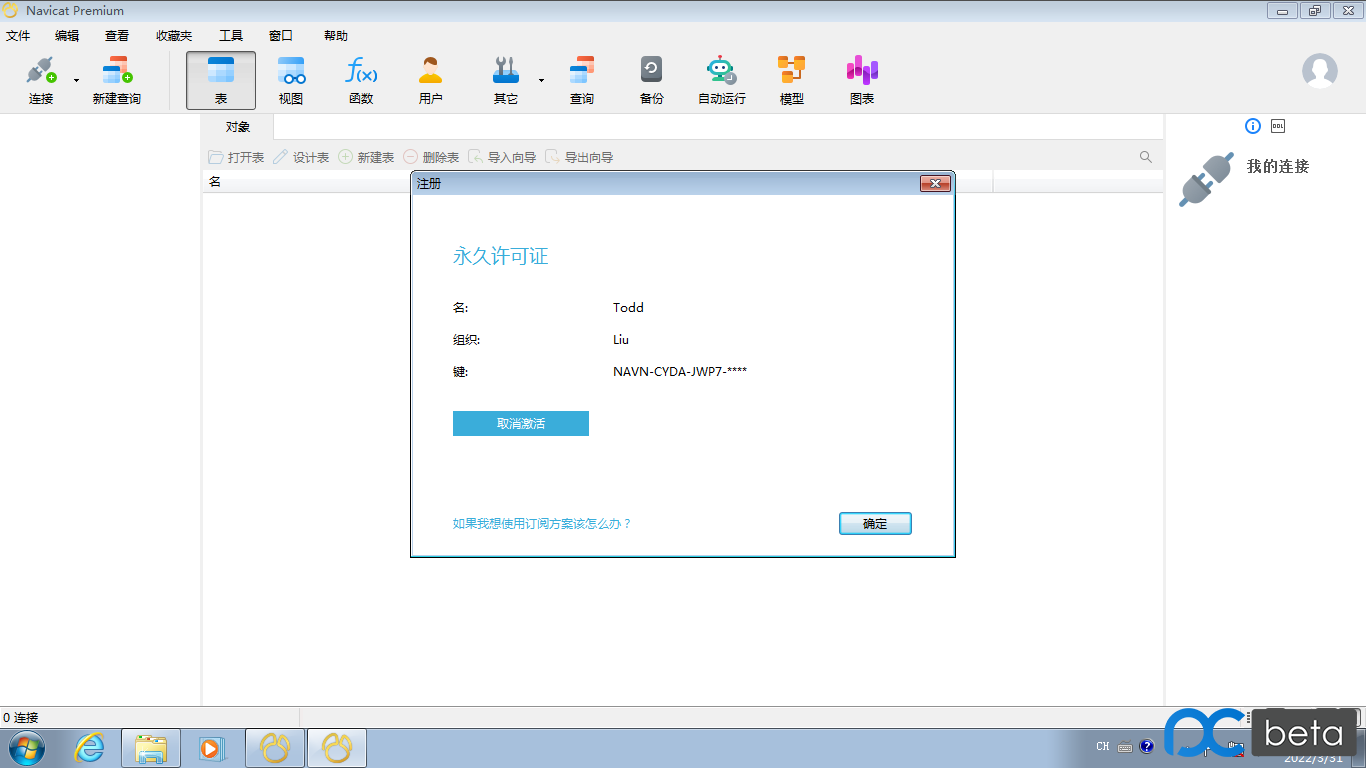The width and height of the screenshot is (1366, 768).
Task: Open the Window (窗口) menu
Action: [x=281, y=36]
